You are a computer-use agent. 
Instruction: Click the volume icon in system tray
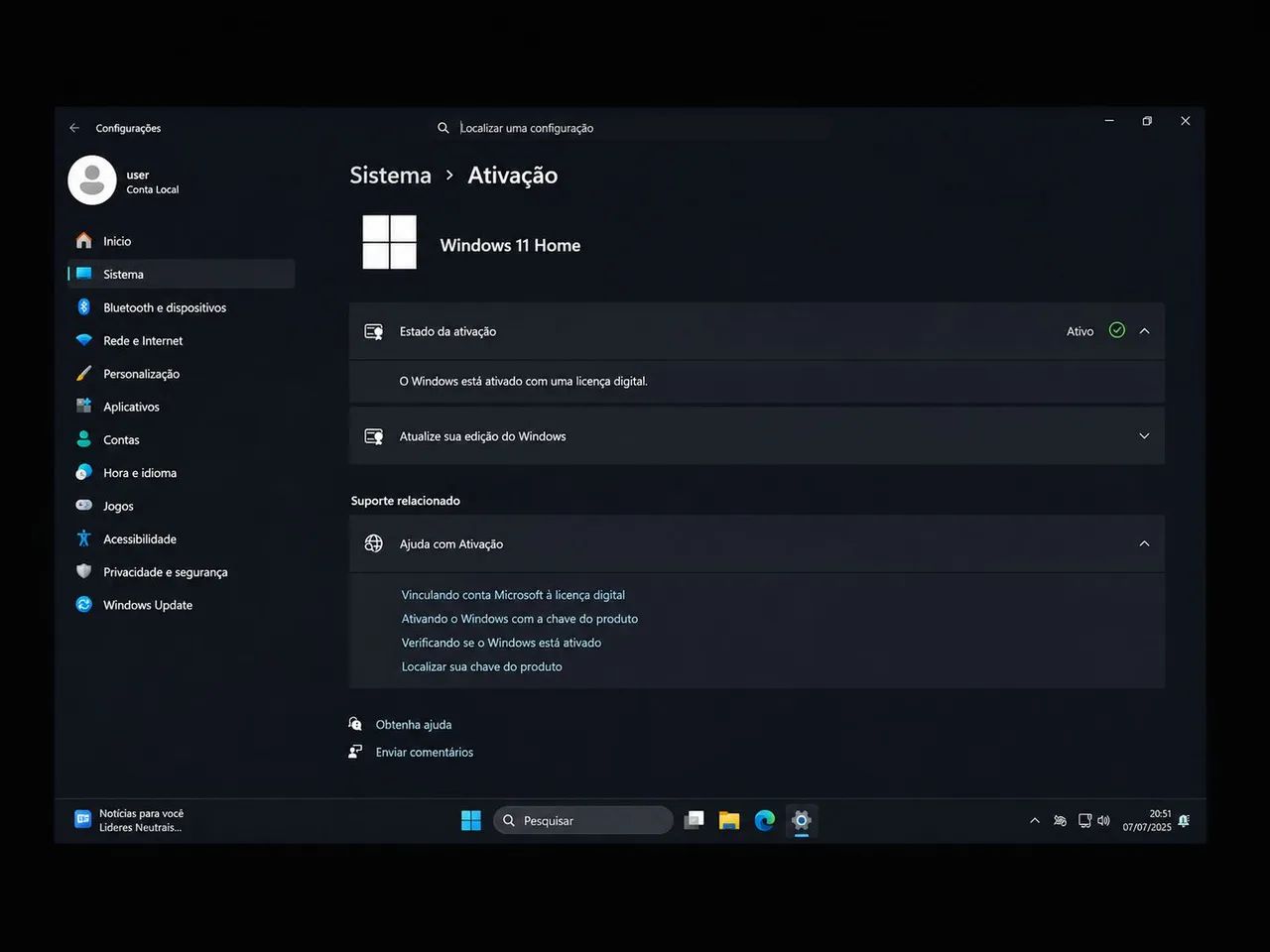click(1104, 820)
